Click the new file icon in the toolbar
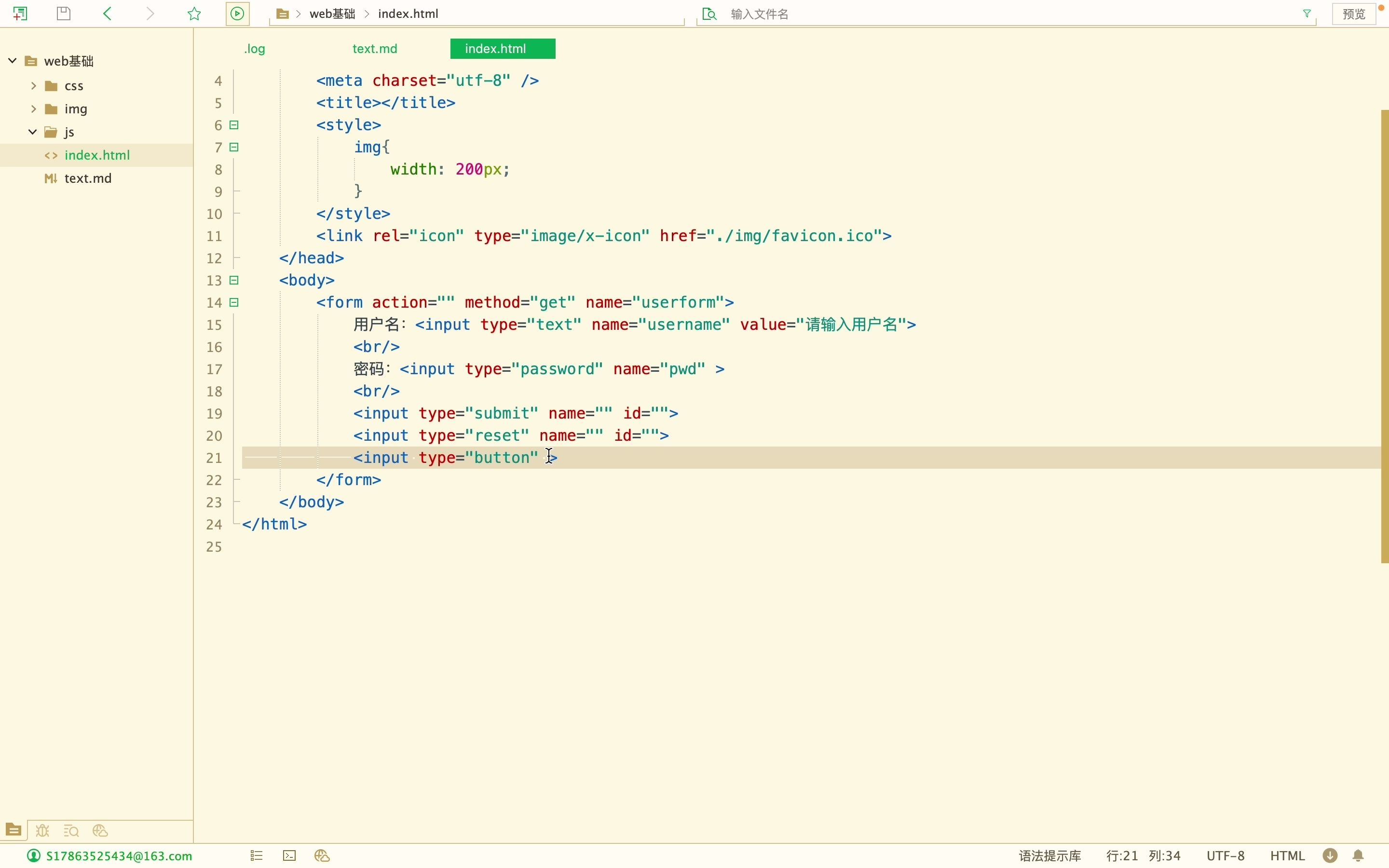The width and height of the screenshot is (1389, 868). pyautogui.click(x=20, y=13)
